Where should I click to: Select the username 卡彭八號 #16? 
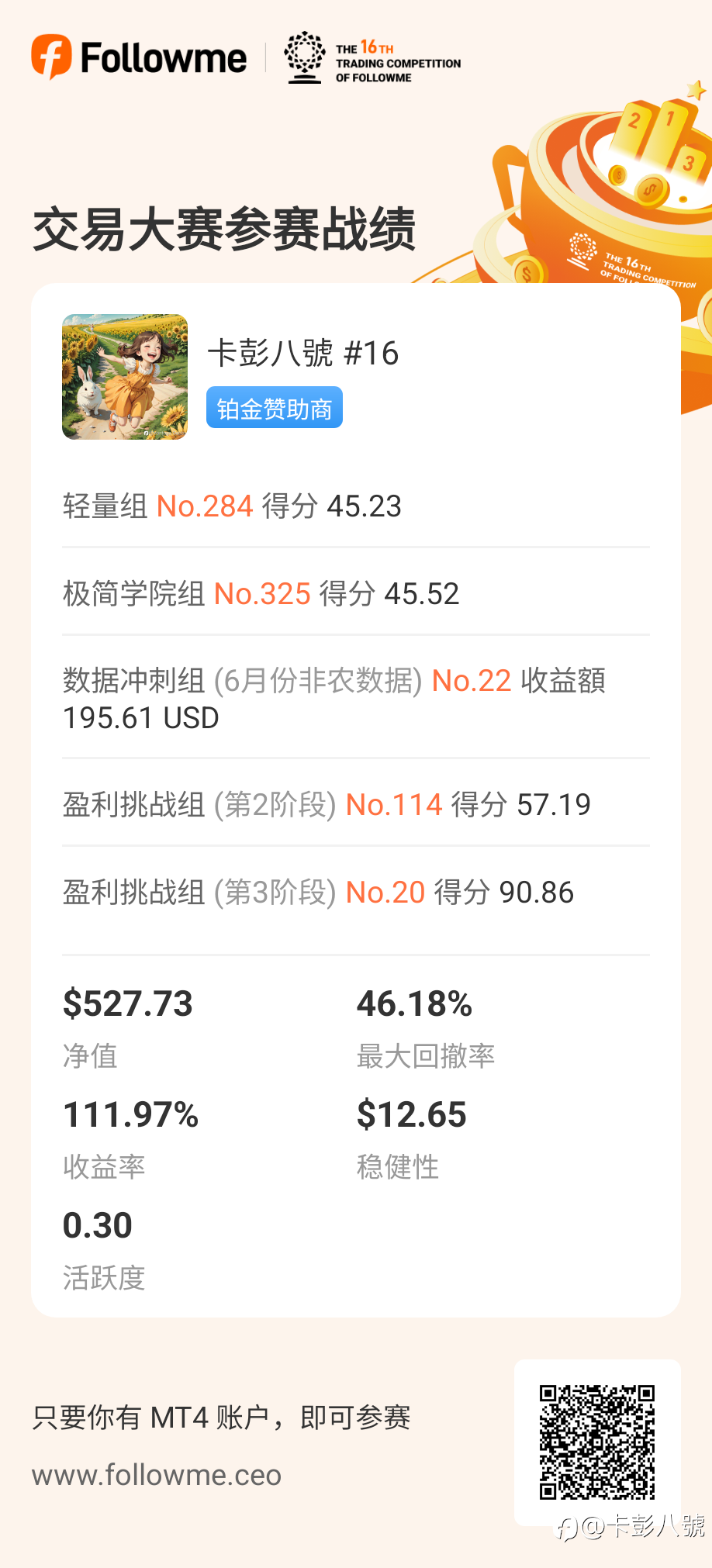[x=303, y=354]
